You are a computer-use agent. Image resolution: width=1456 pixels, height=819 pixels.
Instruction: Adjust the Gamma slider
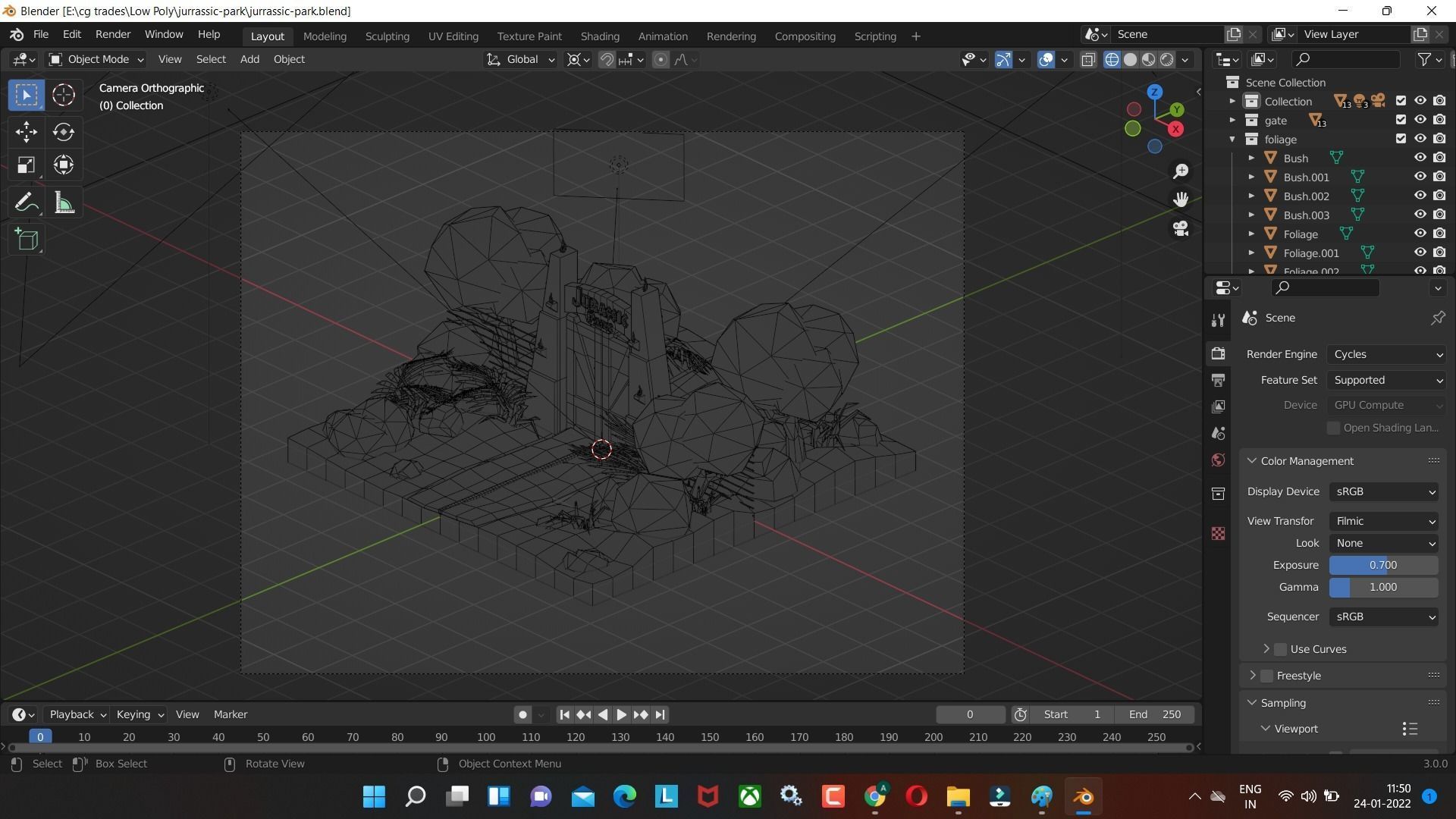tap(1384, 587)
